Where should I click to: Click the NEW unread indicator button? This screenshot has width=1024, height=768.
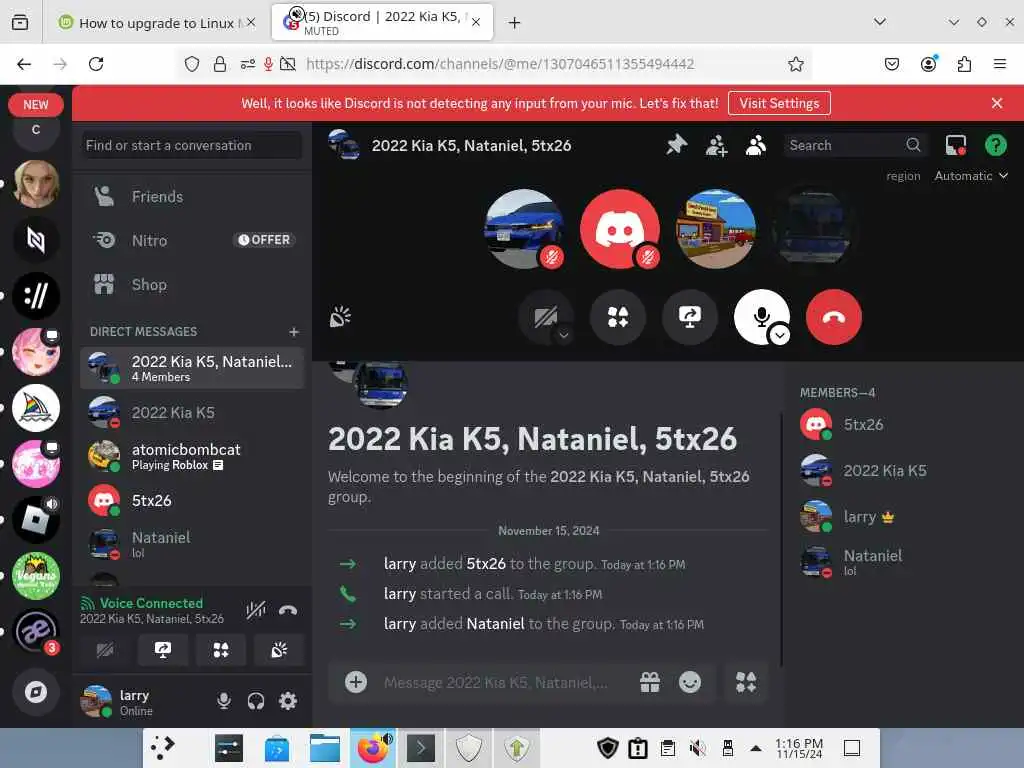pyautogui.click(x=36, y=104)
